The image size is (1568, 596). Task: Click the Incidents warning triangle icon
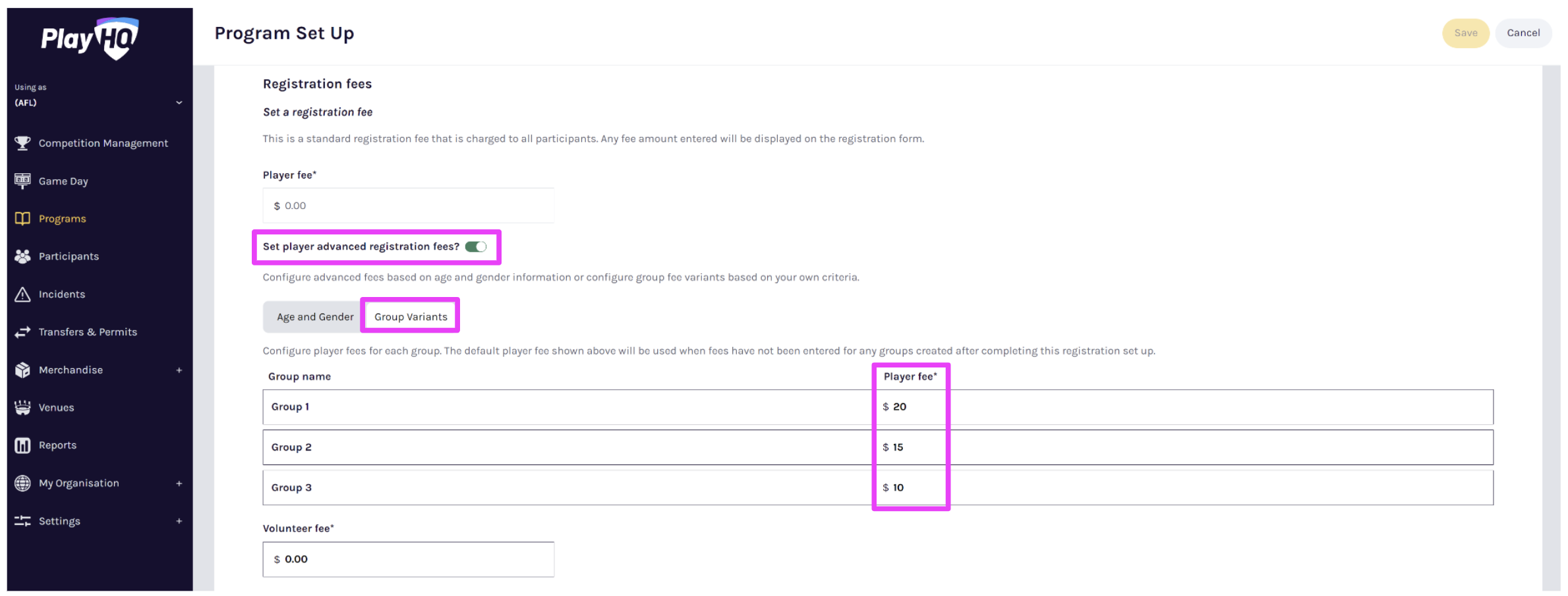[22, 294]
